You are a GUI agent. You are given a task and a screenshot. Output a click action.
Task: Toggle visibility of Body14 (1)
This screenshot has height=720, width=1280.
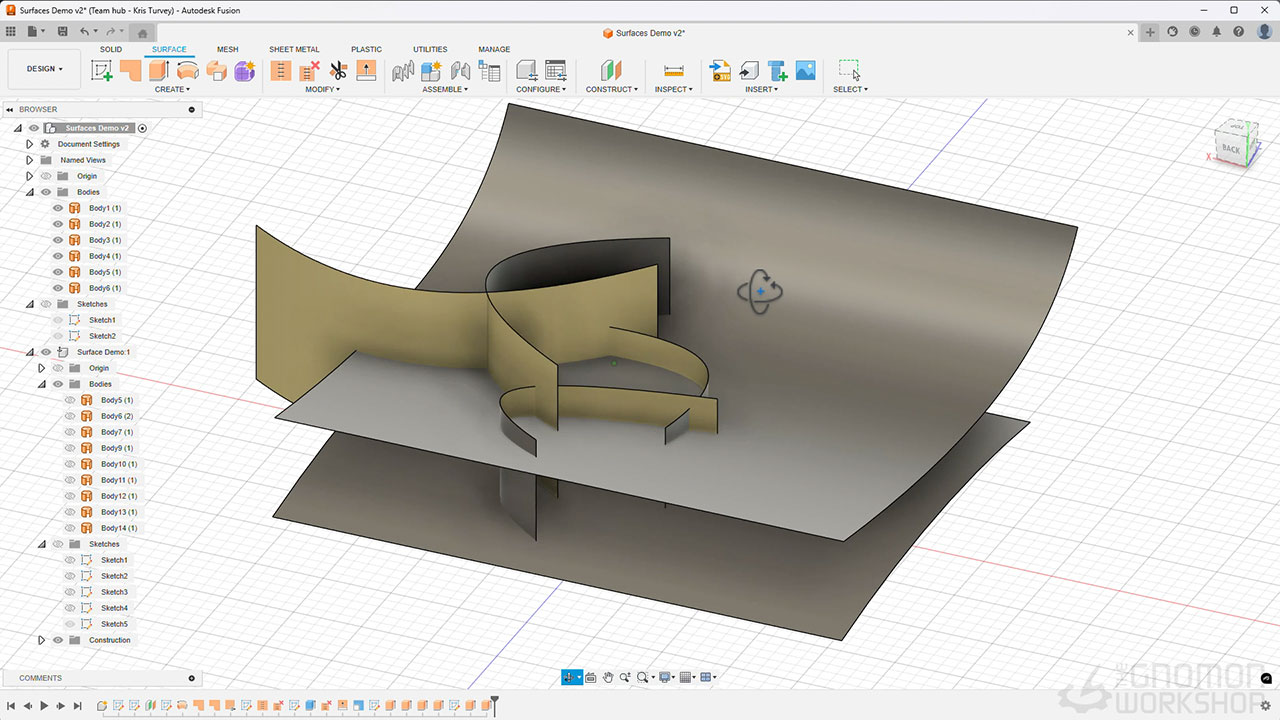(x=70, y=528)
